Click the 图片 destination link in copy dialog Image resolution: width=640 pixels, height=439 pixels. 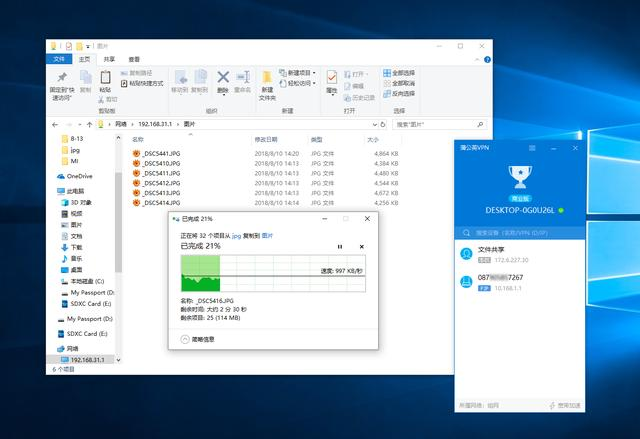pos(267,236)
